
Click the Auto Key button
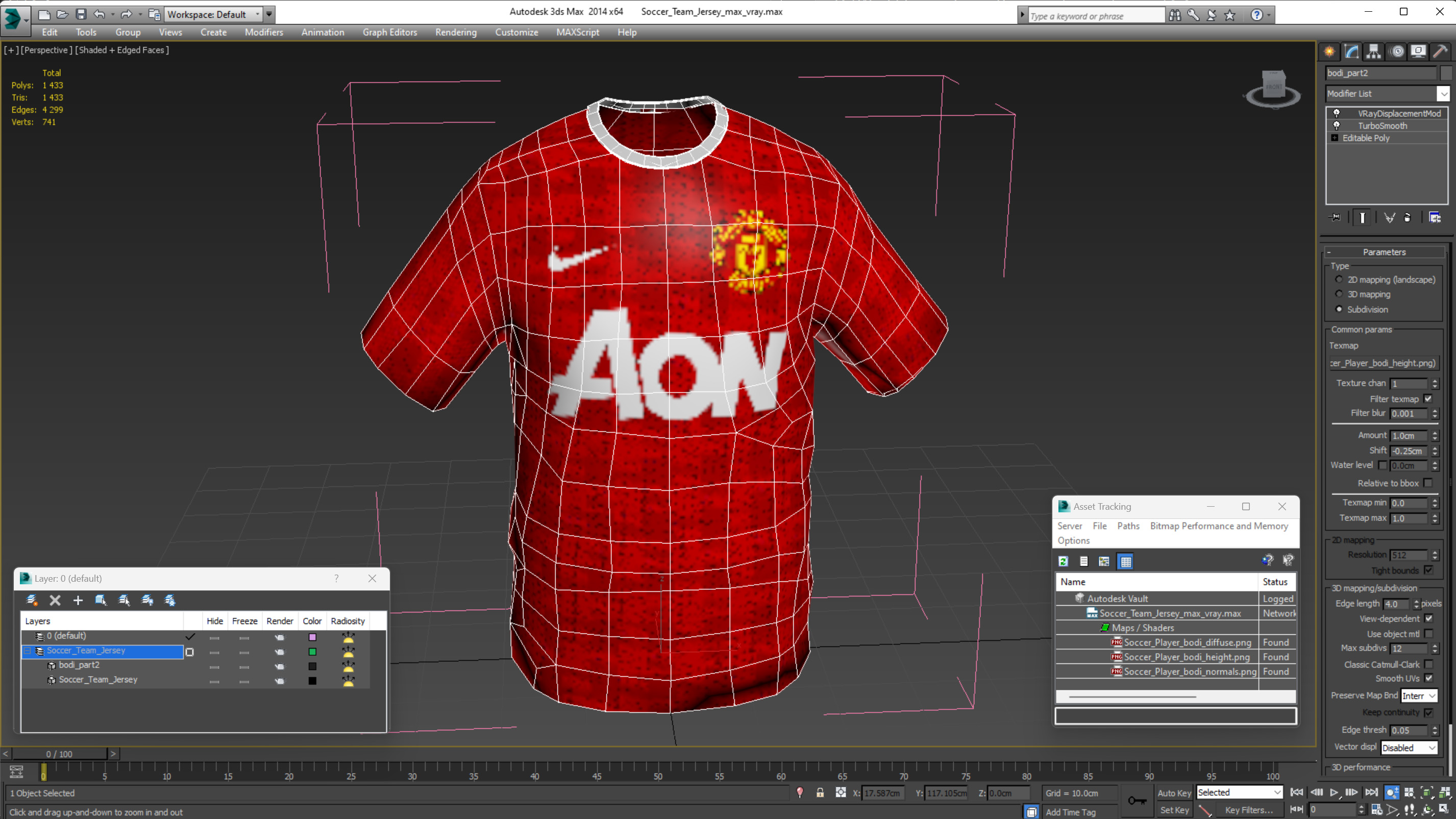1174,793
